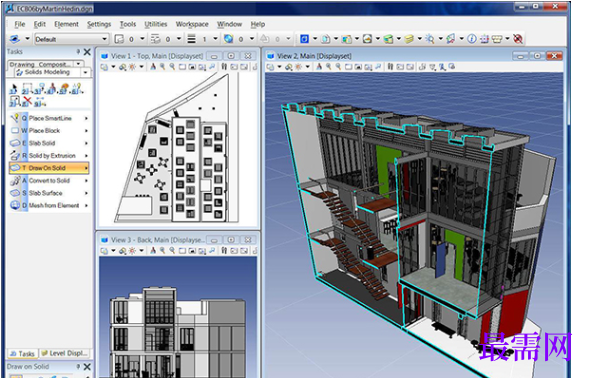
Task: Click Adjust Brightness sun icon in View 3
Action: click(x=132, y=251)
